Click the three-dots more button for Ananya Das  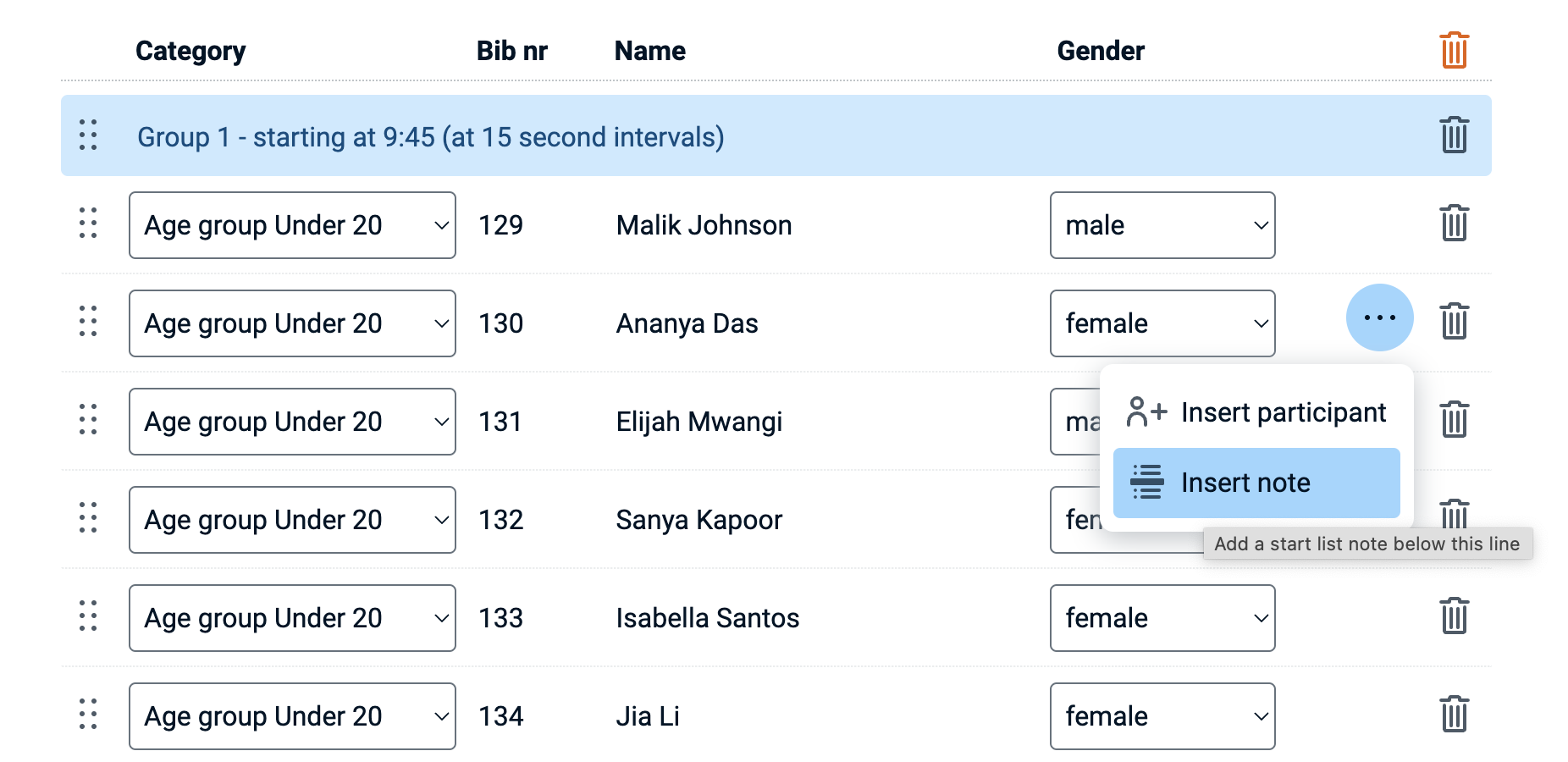click(x=1379, y=317)
